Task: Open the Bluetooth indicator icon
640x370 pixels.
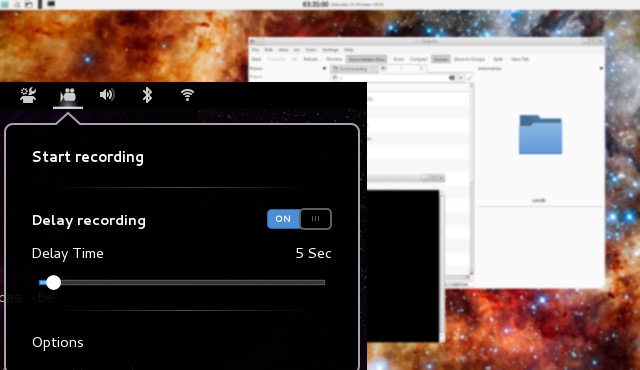Action: (x=147, y=95)
